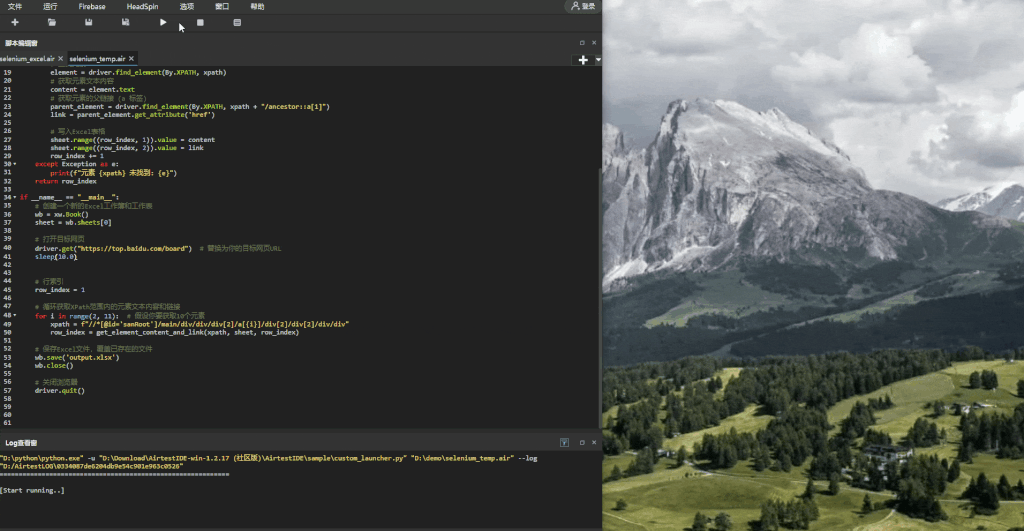
Task: Click the [Start running..] log entry
Action: pos(32,491)
